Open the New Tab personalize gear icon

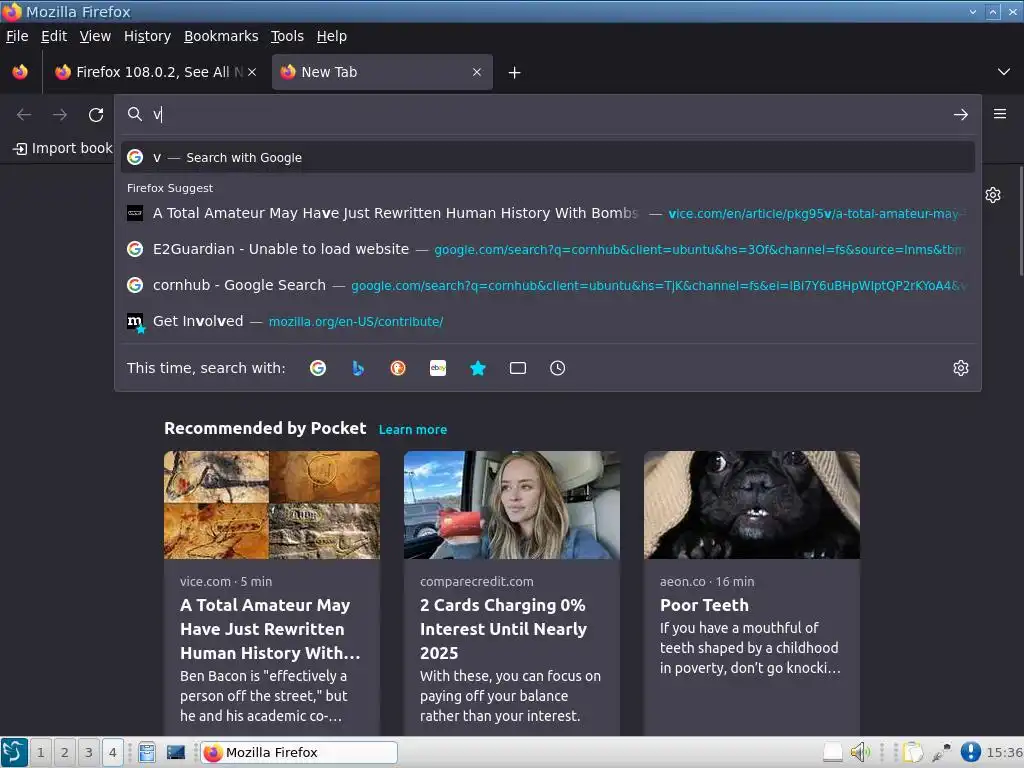tap(993, 195)
